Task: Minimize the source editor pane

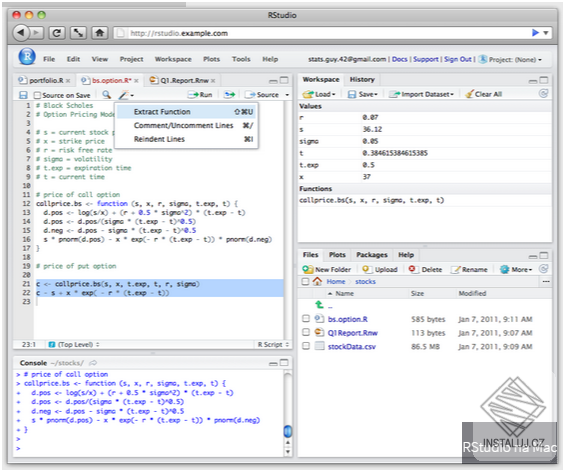Action: 273,81
